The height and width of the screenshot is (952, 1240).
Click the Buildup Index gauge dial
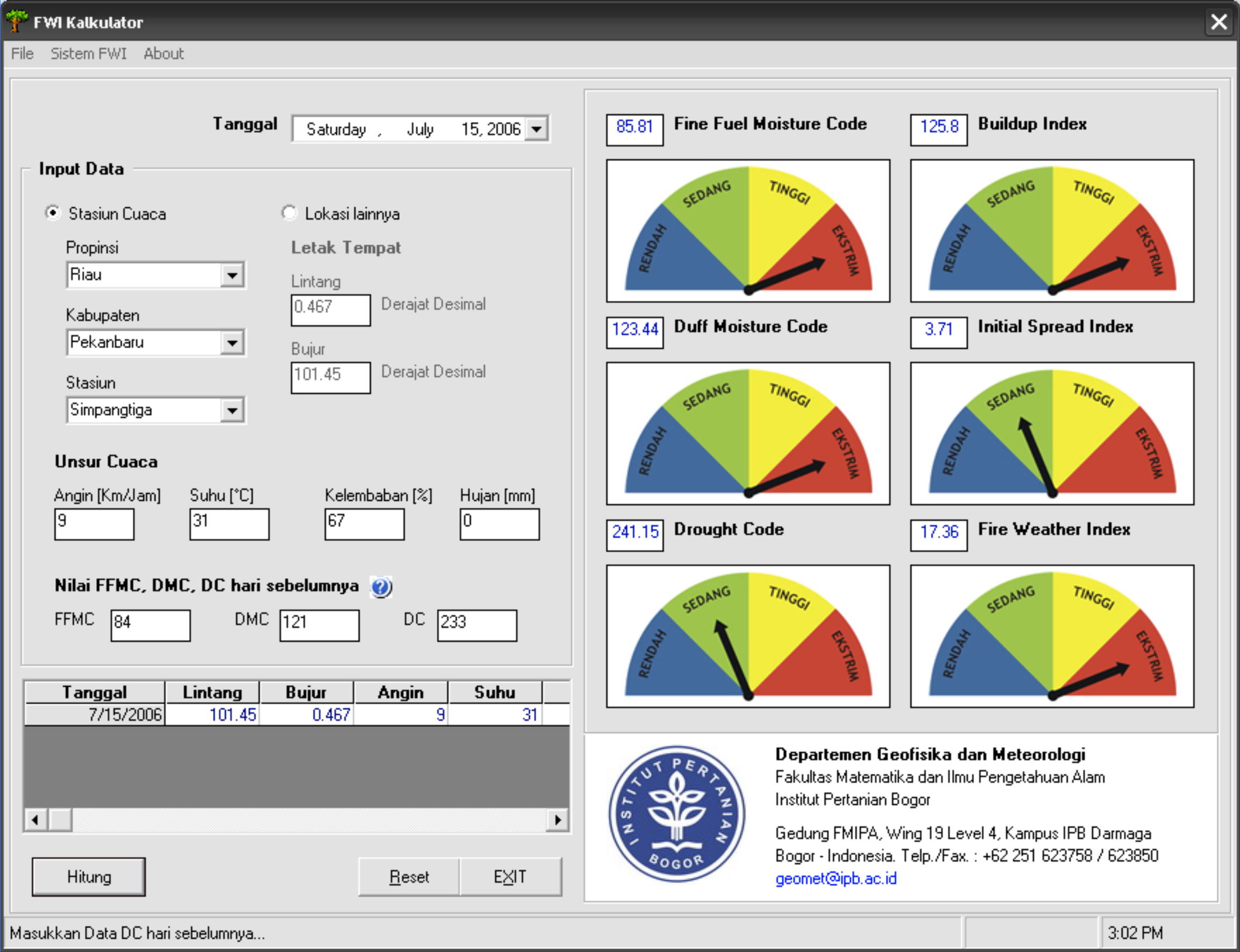coord(1052,230)
